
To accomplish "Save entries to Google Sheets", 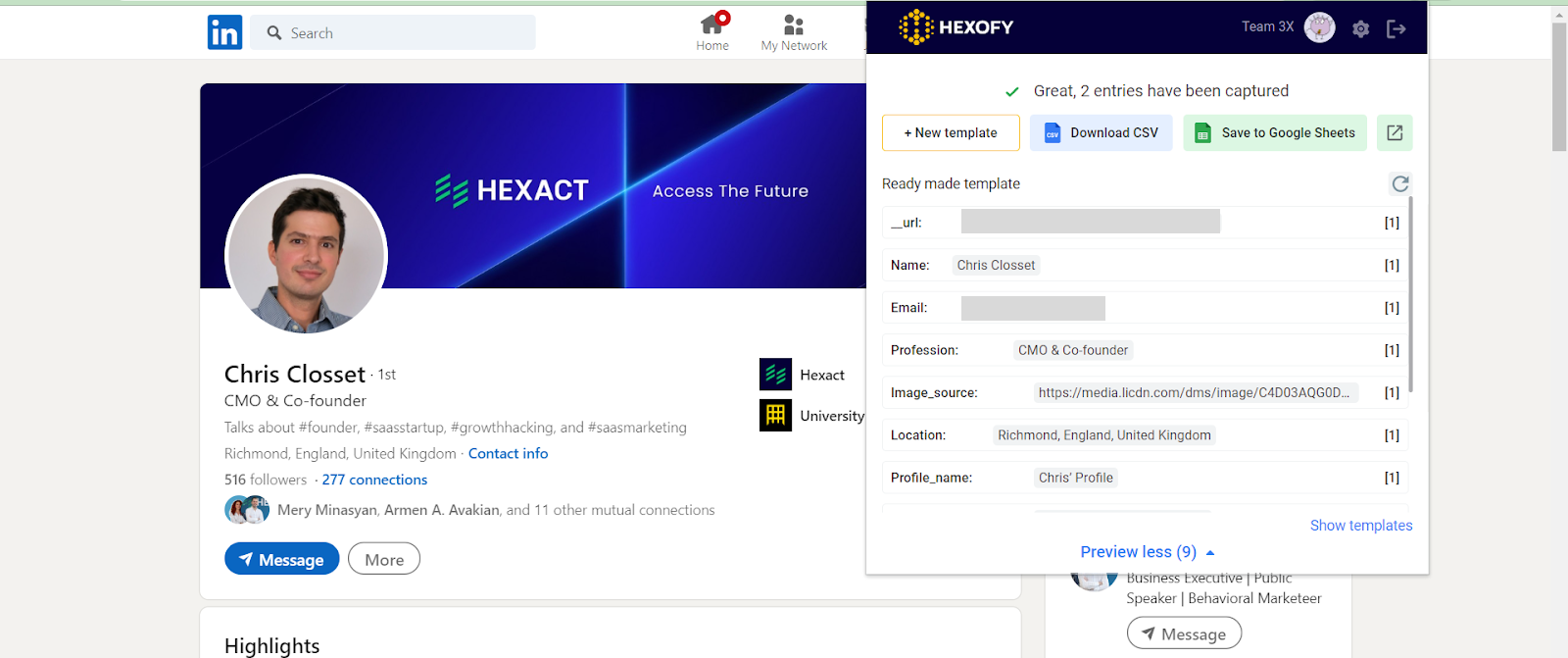I will tap(1275, 132).
